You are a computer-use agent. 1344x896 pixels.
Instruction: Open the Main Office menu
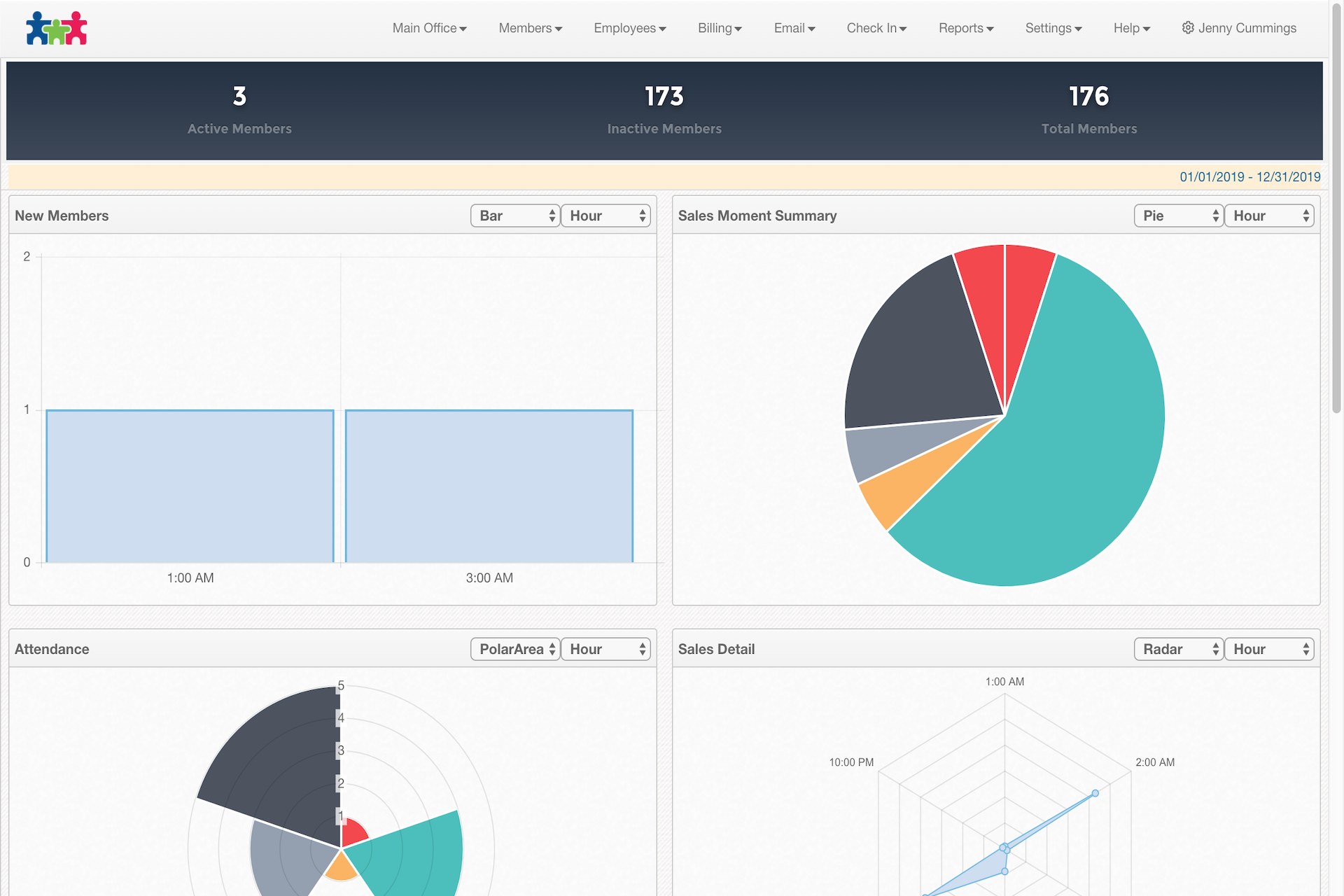pos(429,28)
